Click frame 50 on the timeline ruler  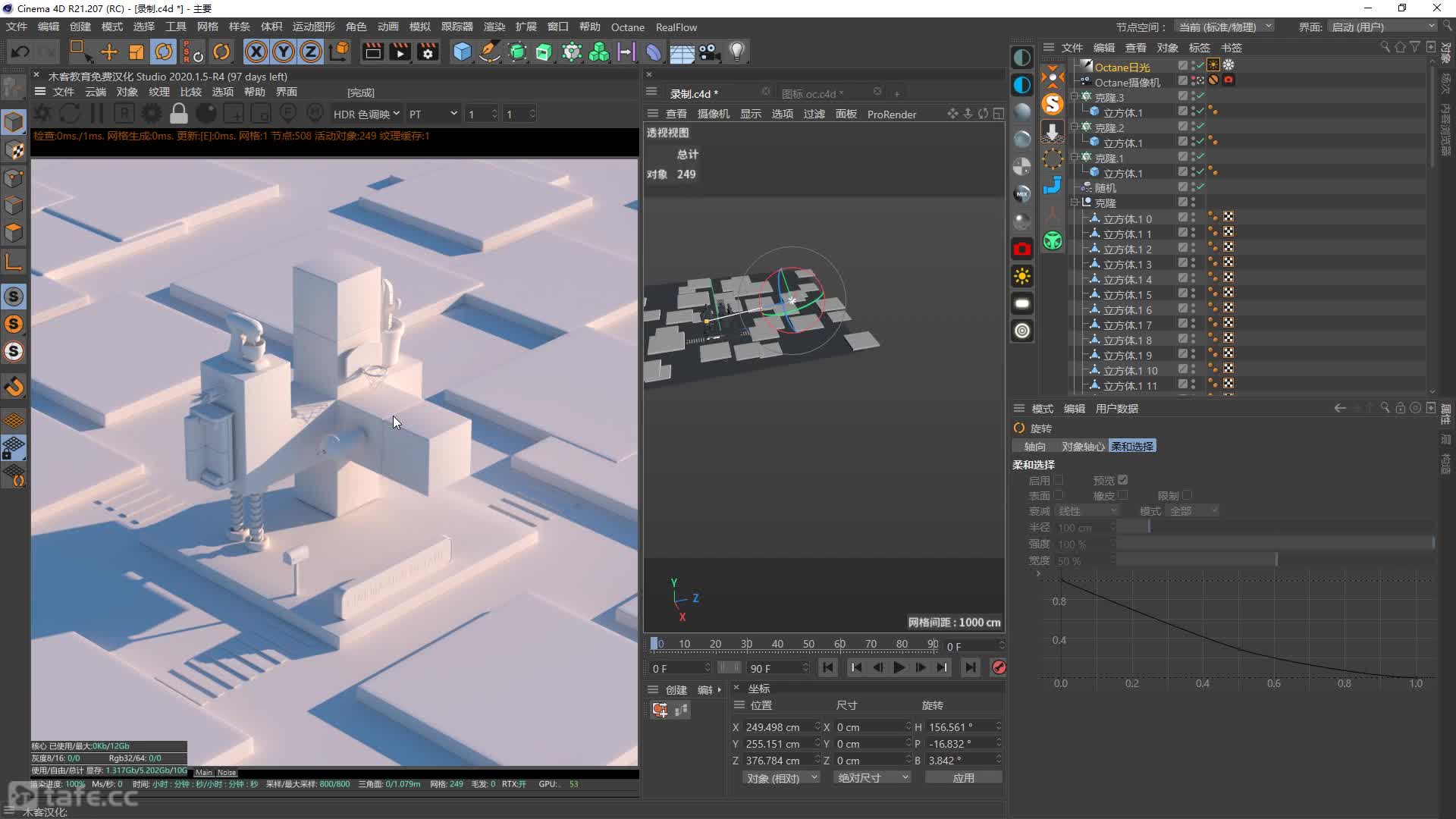pos(808,644)
